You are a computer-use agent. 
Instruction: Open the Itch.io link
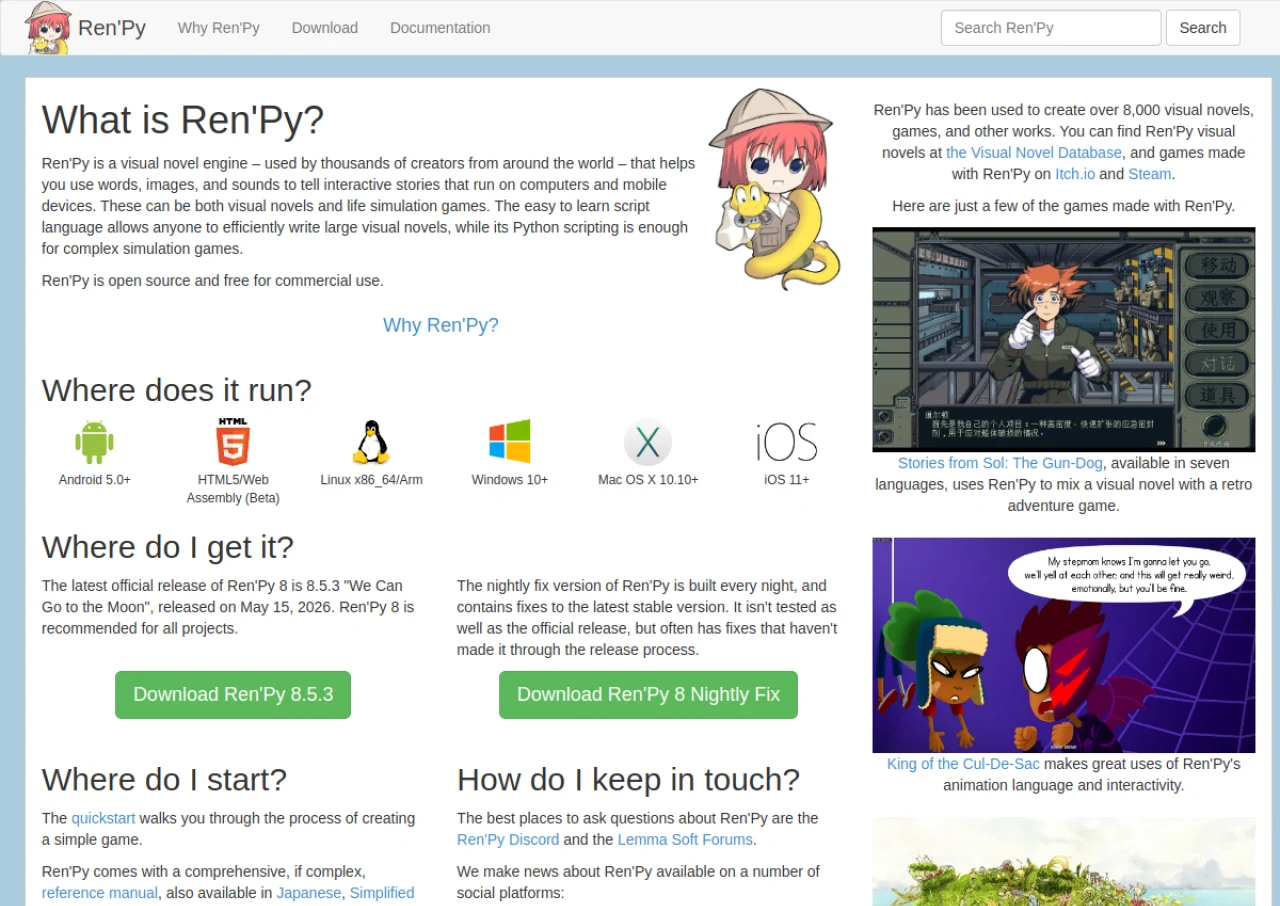point(1075,174)
